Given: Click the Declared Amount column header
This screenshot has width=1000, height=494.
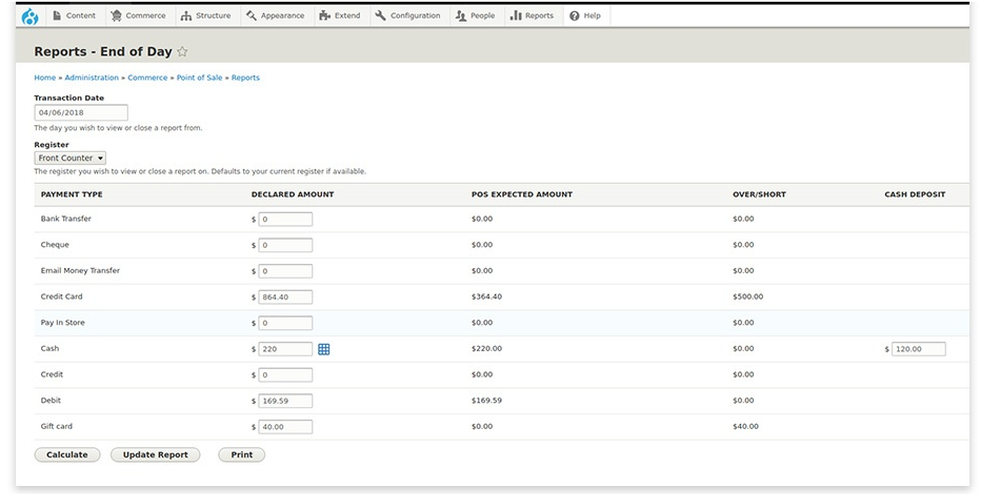Looking at the screenshot, I should pos(293,194).
